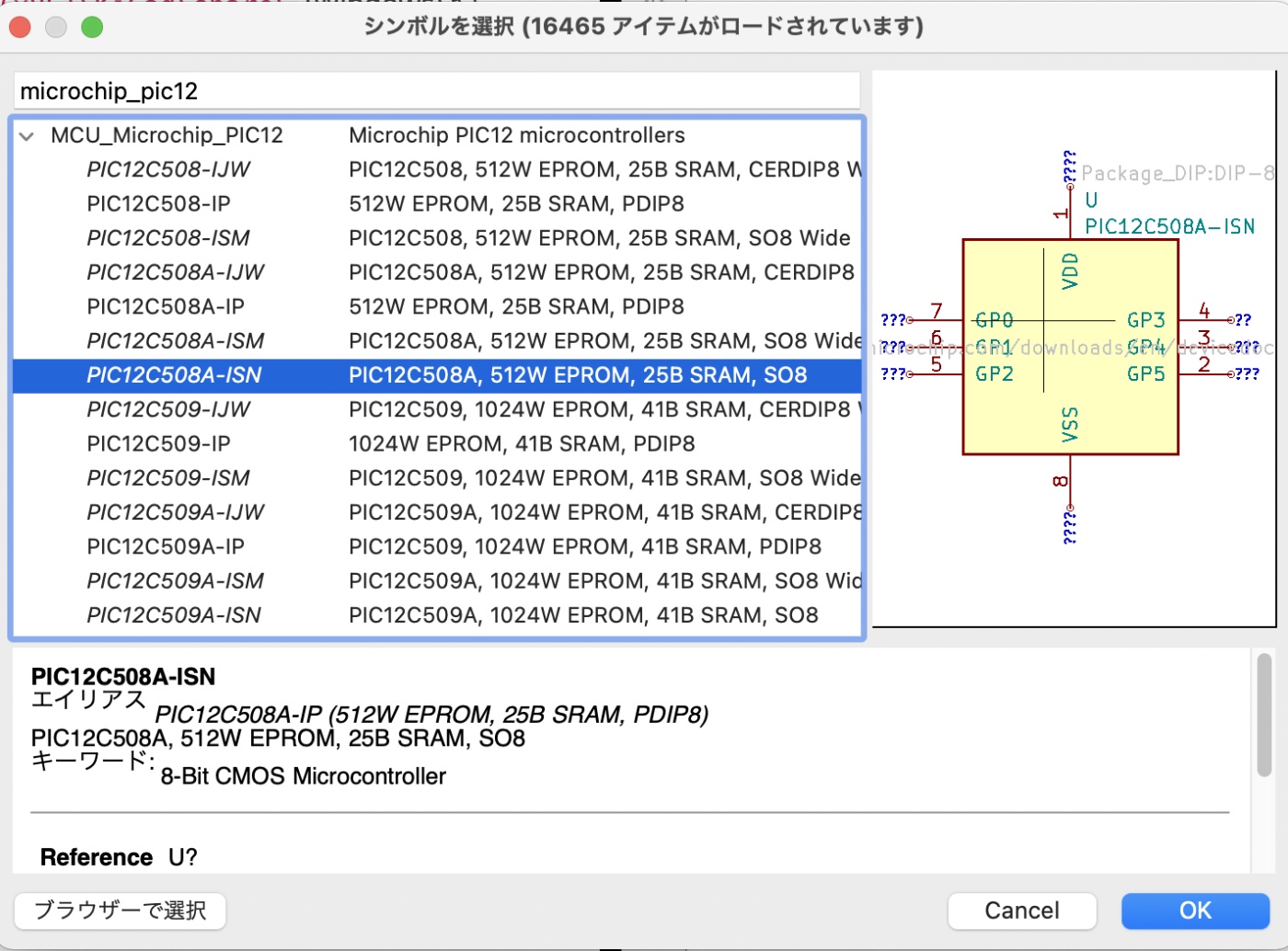Select the MCU_Microchip_PIC12 library row

point(437,135)
